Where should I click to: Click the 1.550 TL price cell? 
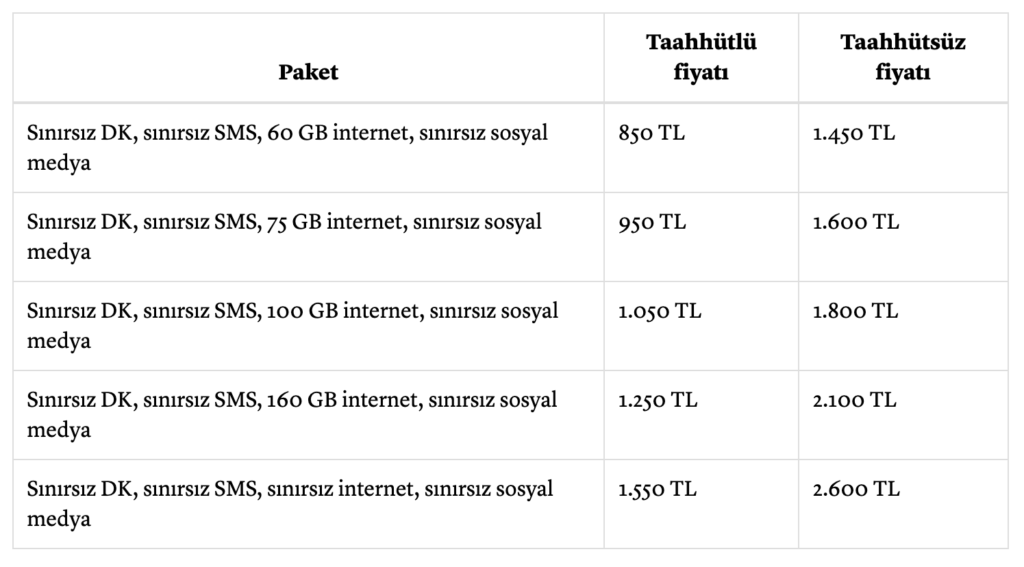[658, 489]
